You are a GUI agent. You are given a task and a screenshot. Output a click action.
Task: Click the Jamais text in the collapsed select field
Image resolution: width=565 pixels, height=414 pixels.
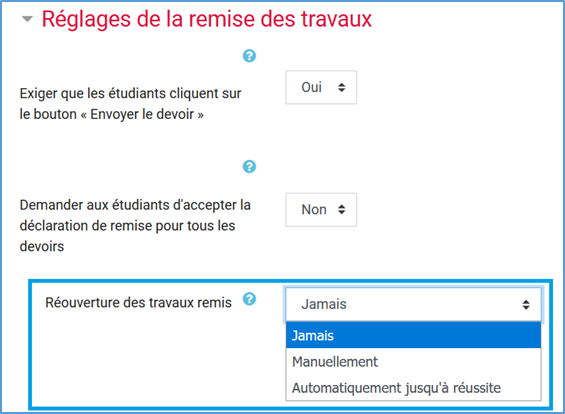(324, 304)
